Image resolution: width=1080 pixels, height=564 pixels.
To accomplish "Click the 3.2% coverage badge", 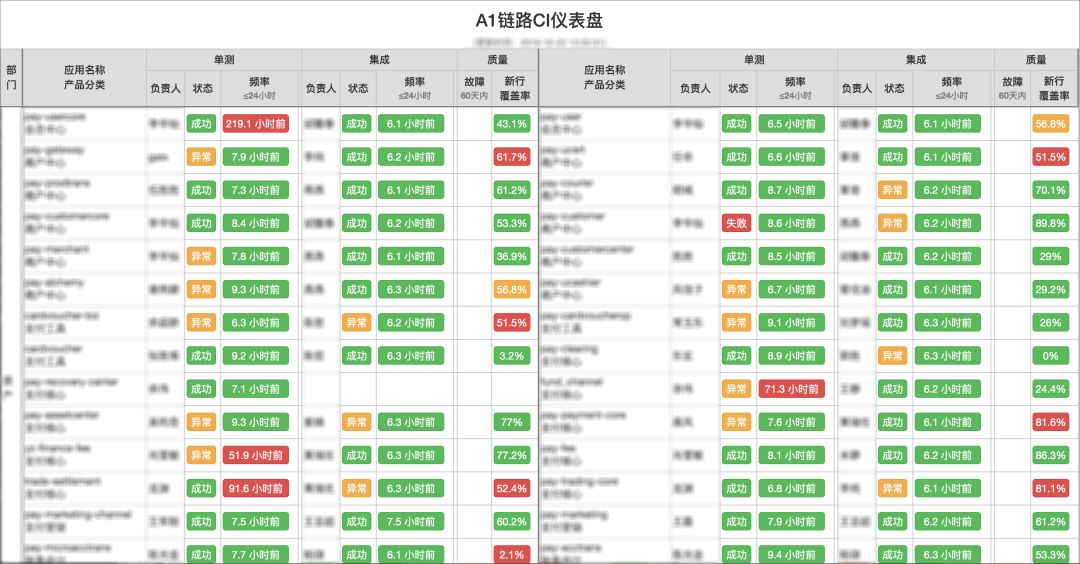I will point(512,356).
